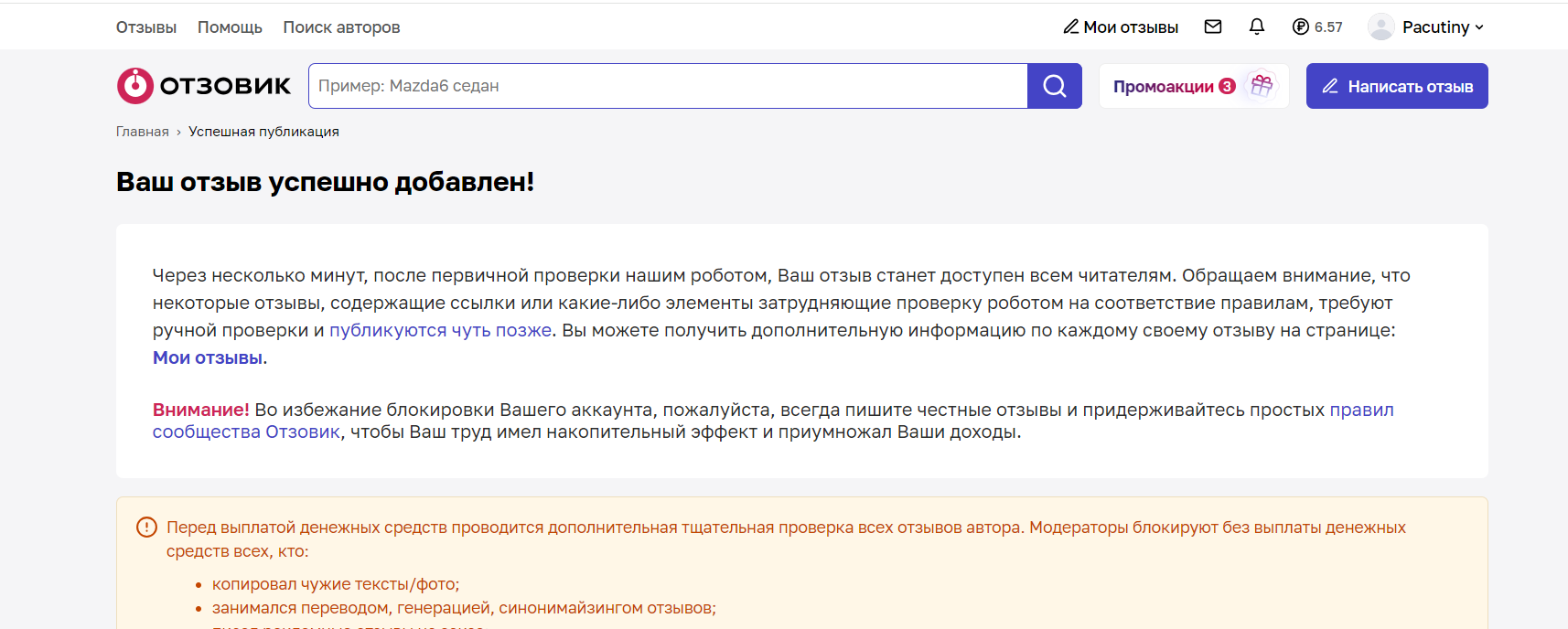Click the orange warning exclamation icon
The width and height of the screenshot is (1568, 629).
point(146,528)
